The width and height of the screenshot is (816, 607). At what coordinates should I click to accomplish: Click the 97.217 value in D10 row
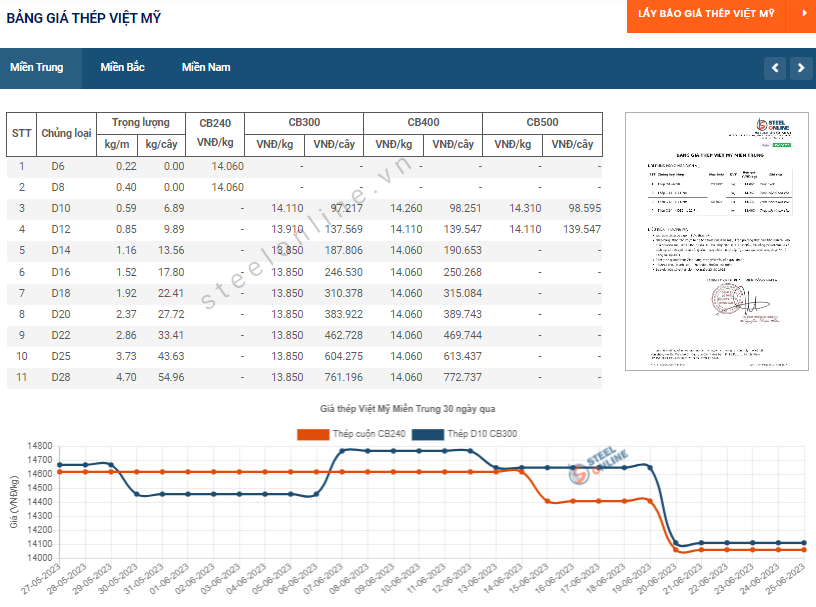pos(347,209)
